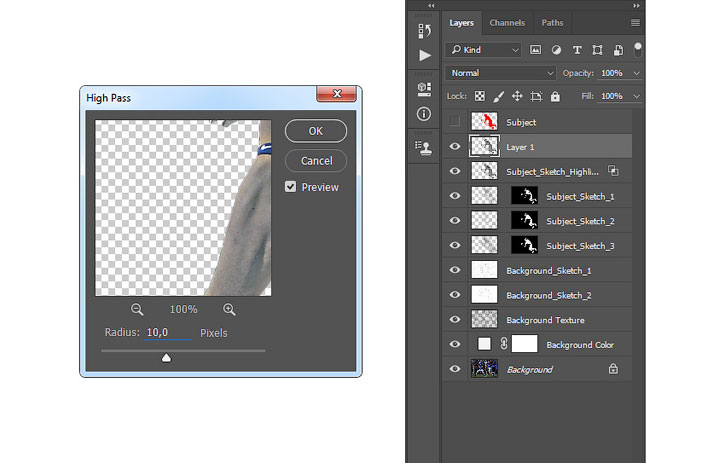This screenshot has width=725, height=463.
Task: Click OK in High Pass dialog
Action: coord(316,131)
